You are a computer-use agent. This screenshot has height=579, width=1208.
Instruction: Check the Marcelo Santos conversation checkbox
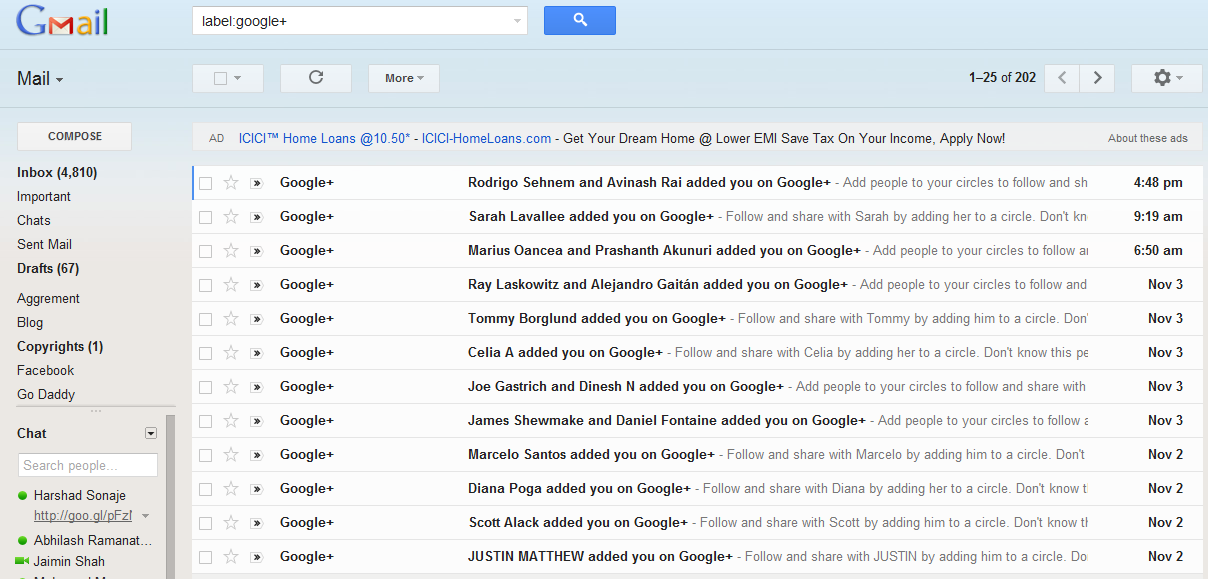(x=205, y=454)
